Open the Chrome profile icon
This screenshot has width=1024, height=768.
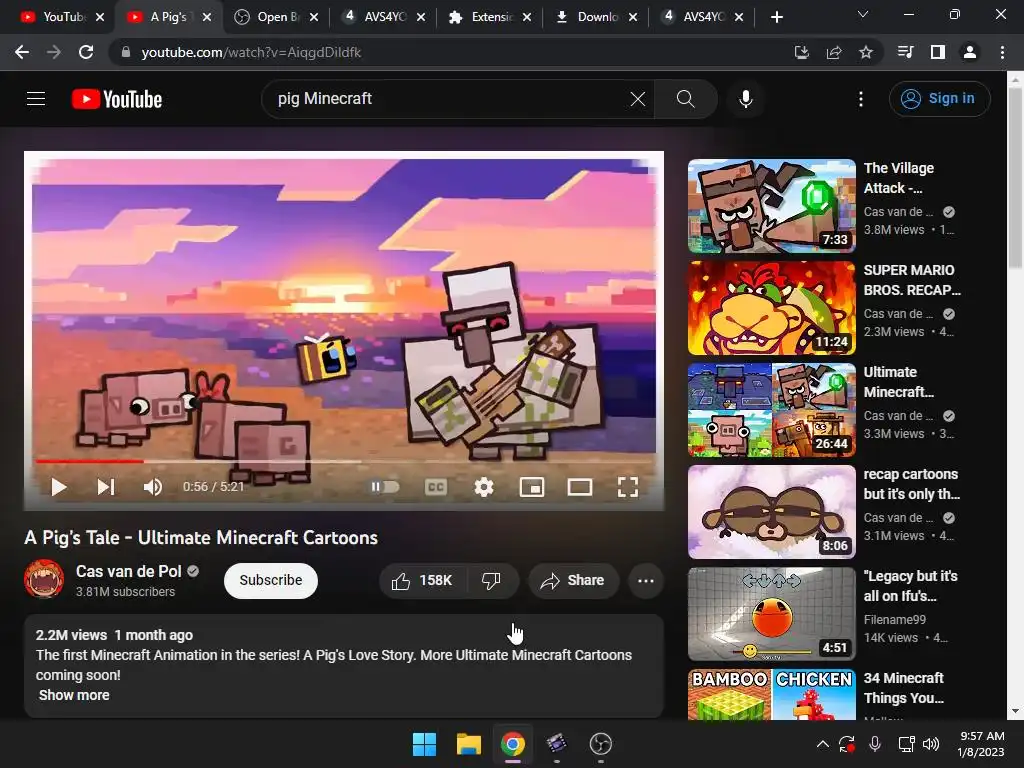pyautogui.click(x=970, y=52)
